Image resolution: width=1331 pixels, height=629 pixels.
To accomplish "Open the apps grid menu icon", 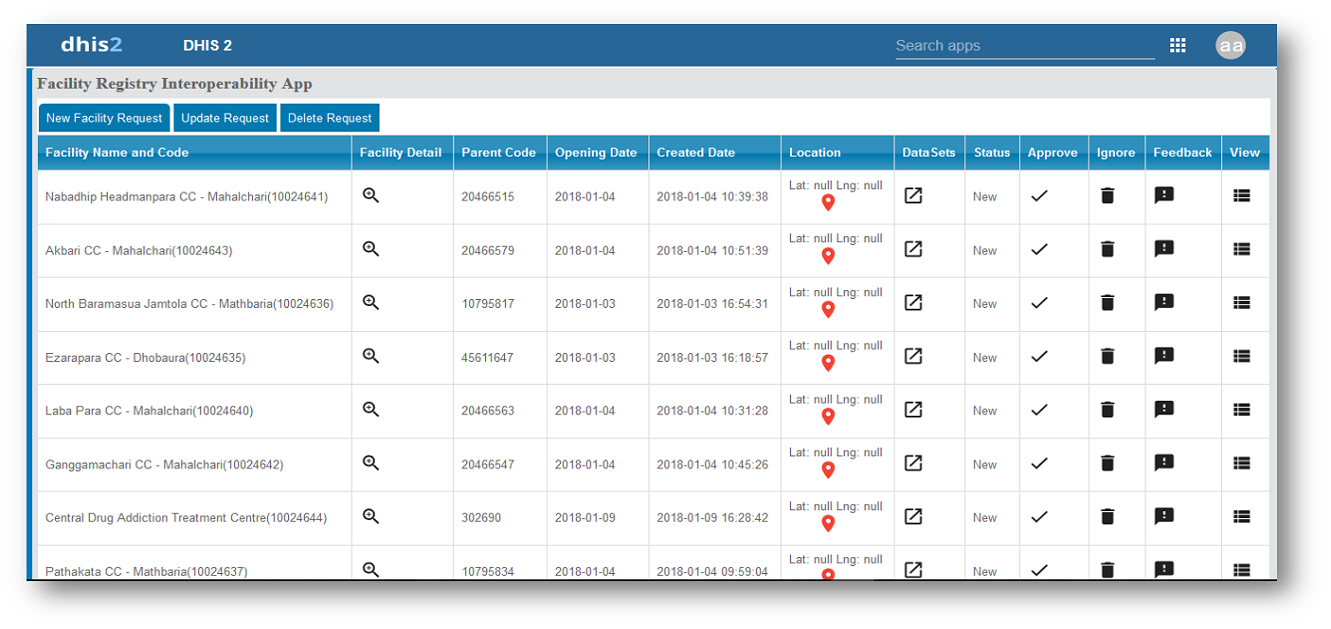I will tap(1178, 45).
